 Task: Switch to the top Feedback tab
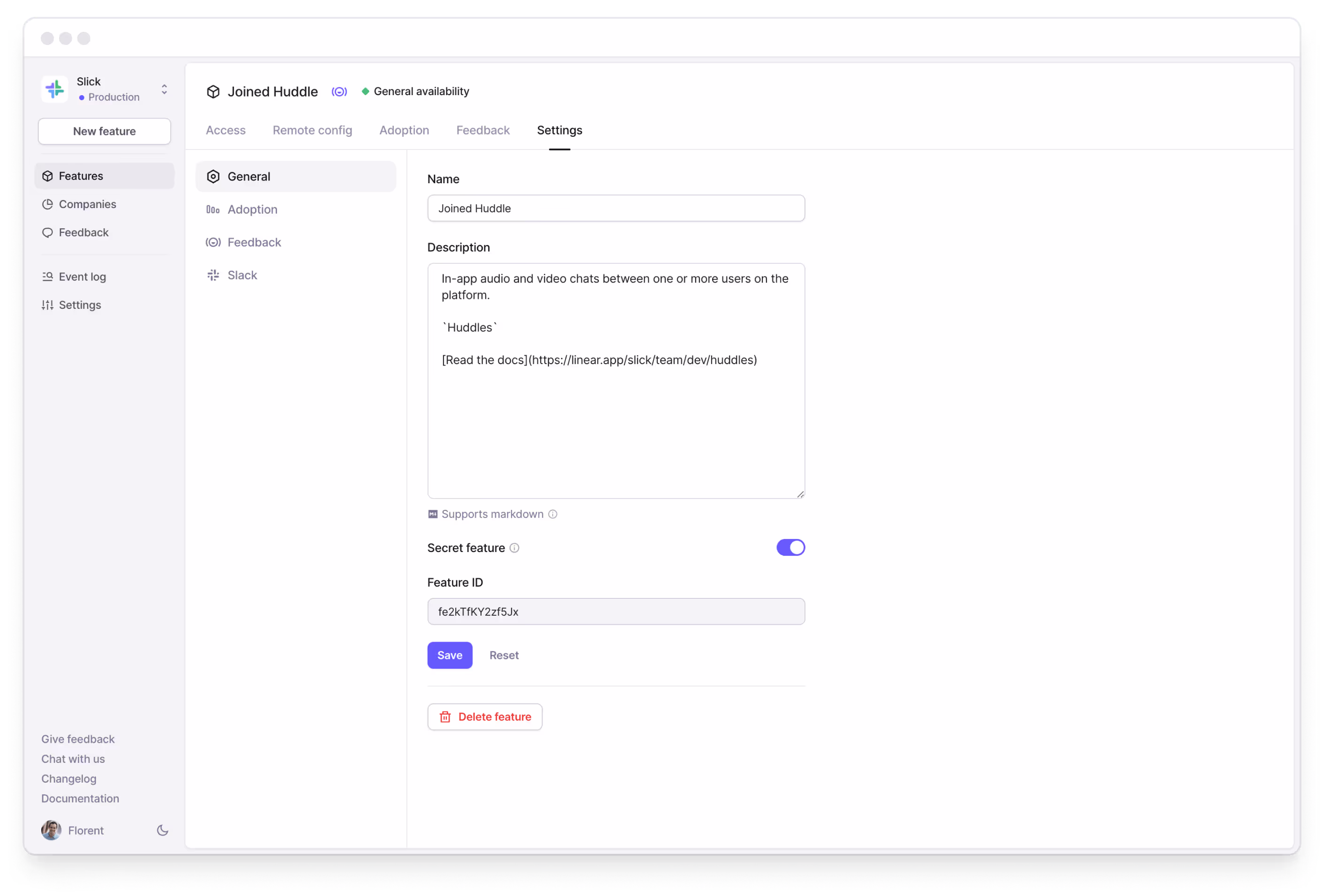(483, 130)
